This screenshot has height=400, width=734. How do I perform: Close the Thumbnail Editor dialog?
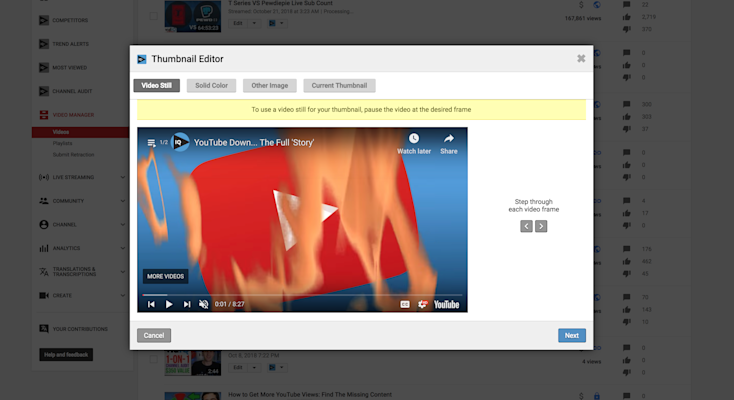pyautogui.click(x=581, y=59)
